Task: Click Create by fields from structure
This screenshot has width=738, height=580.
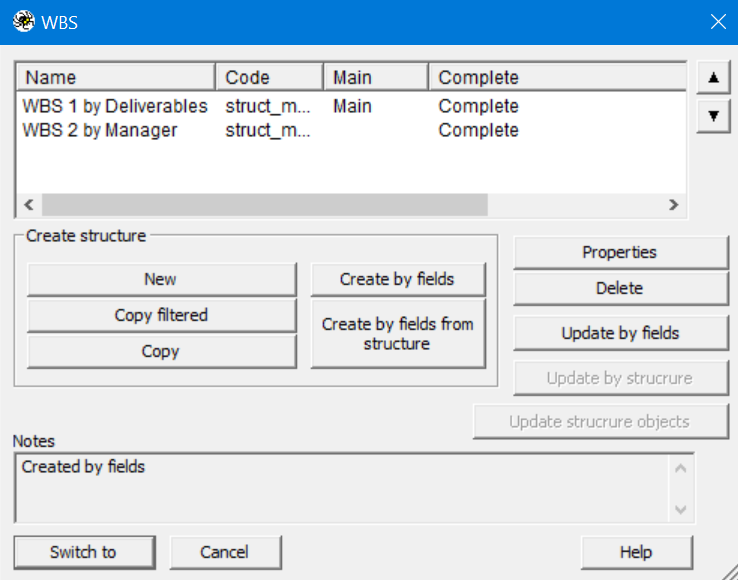Action: [x=398, y=334]
